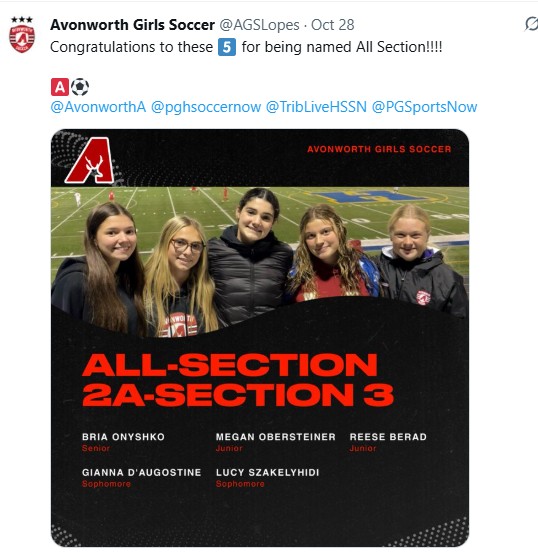Select the Avonworth Girls Soccer header in graphic
Screen dimensions: 538x552
tap(379, 149)
